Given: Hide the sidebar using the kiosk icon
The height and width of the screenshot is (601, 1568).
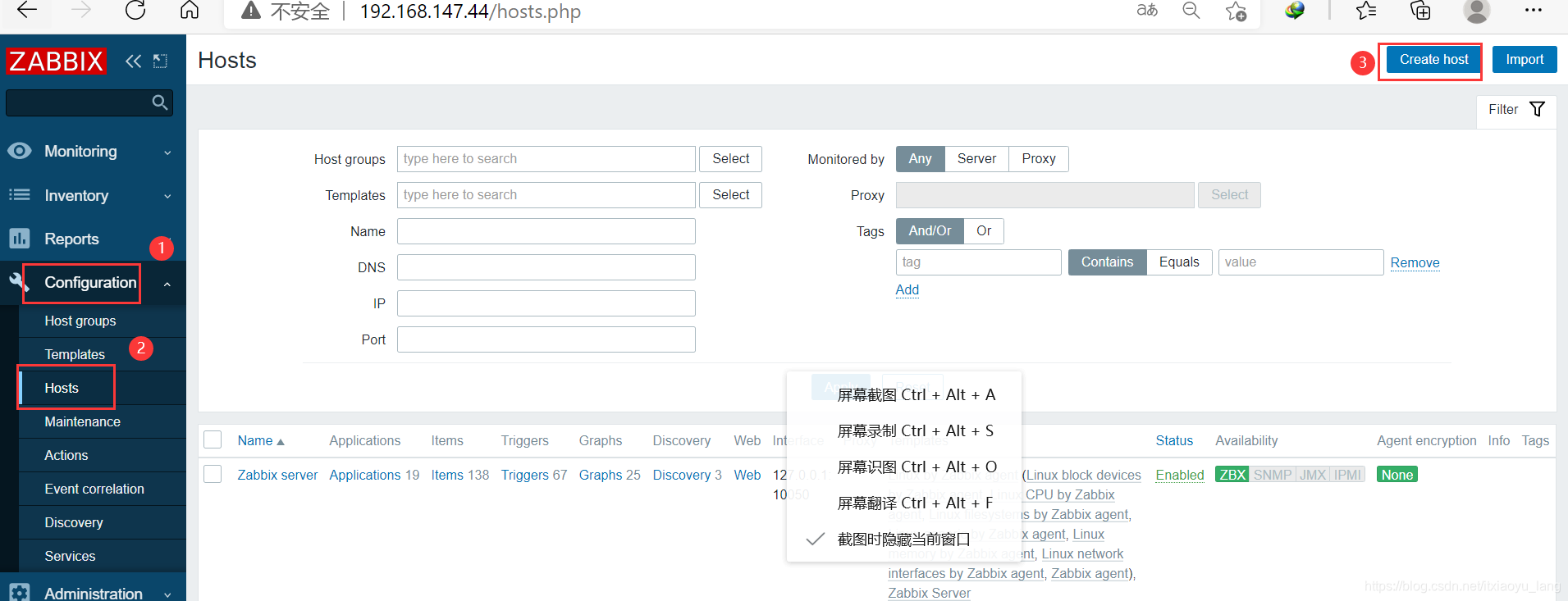Looking at the screenshot, I should pyautogui.click(x=161, y=61).
